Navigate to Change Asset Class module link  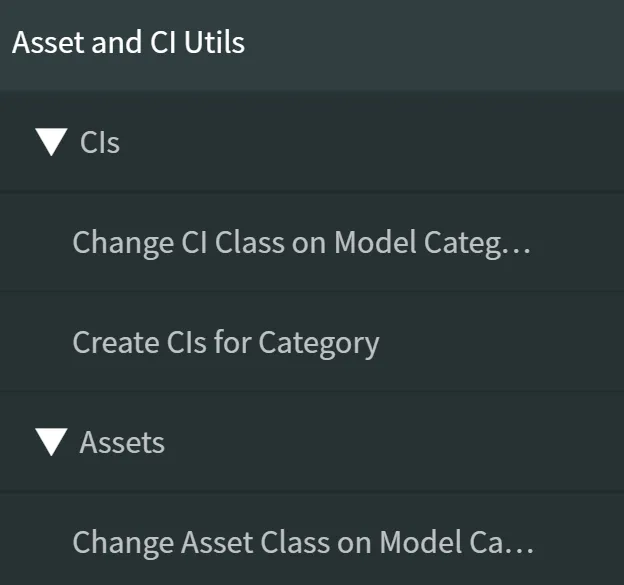303,542
